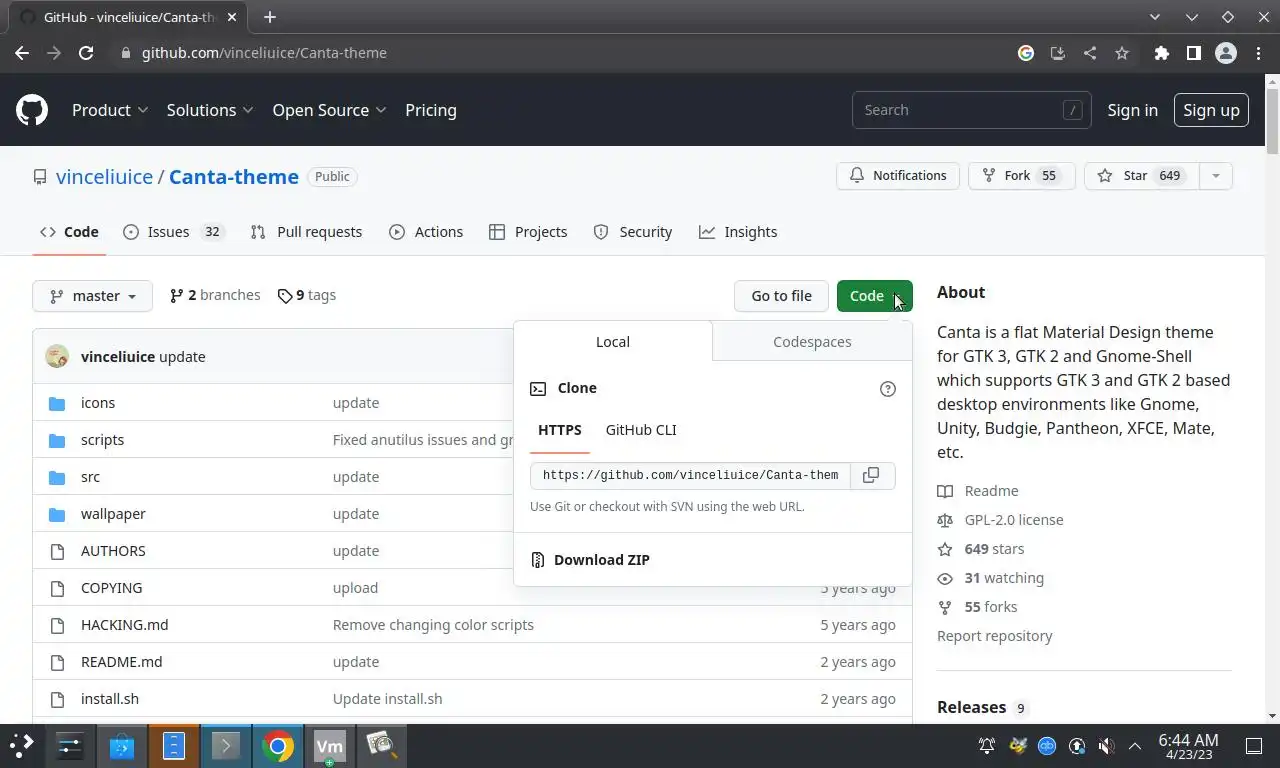Click the wallpaper folder icon

pyautogui.click(x=57, y=514)
